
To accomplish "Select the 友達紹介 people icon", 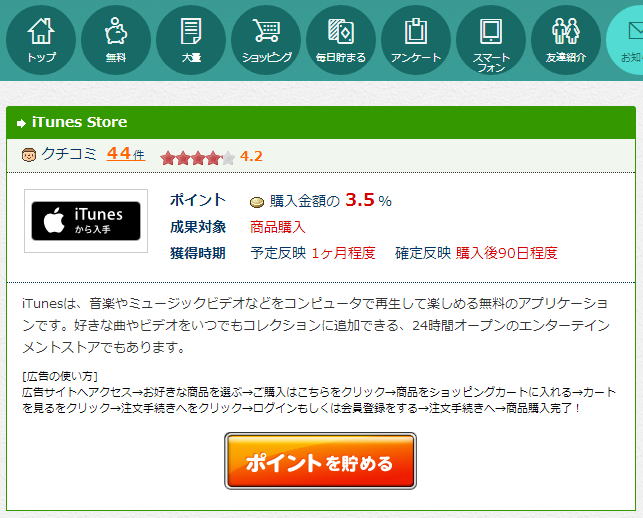I will (x=566, y=40).
